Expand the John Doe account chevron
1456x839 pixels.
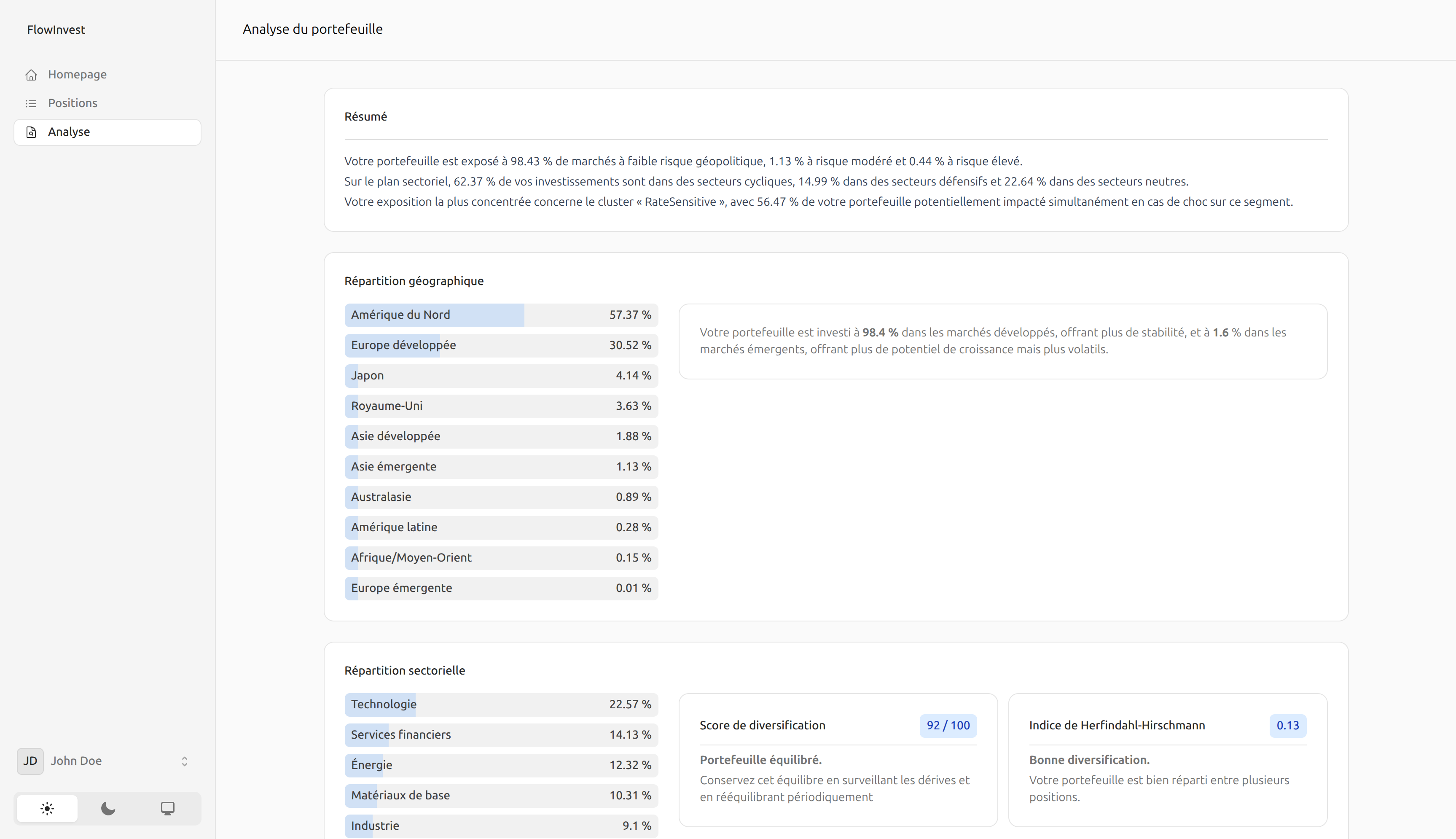point(184,761)
